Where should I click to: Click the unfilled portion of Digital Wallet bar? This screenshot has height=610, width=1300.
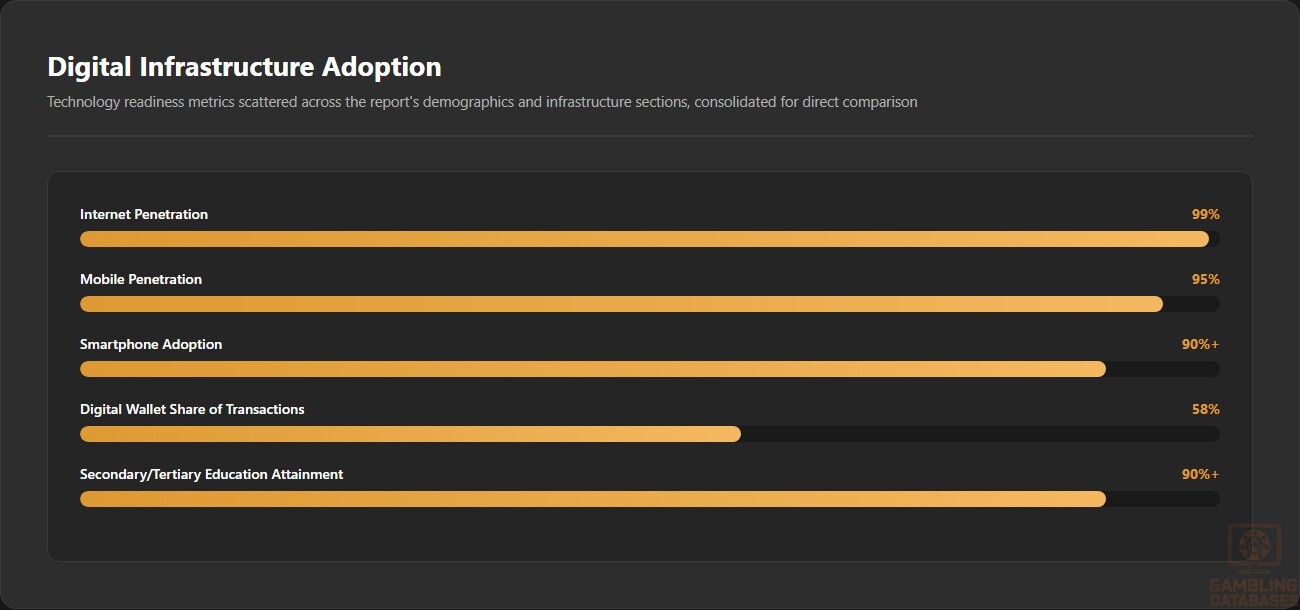[x=980, y=434]
